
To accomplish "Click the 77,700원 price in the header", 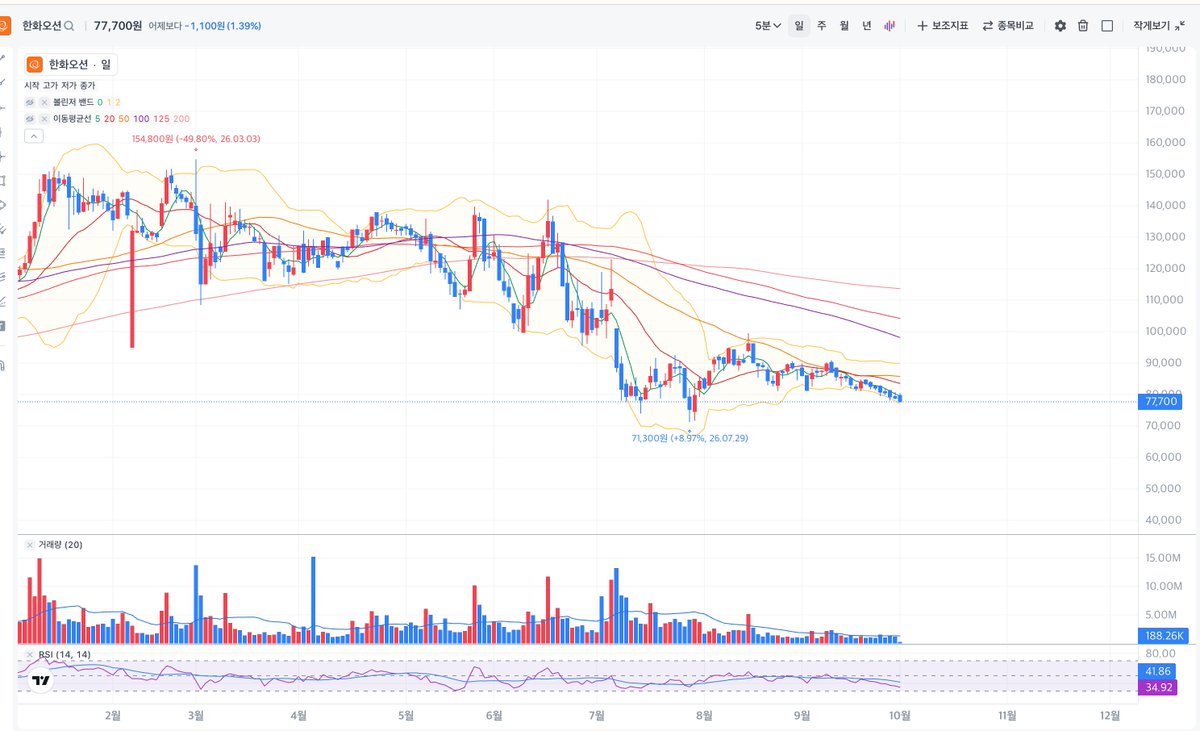I will (118, 25).
